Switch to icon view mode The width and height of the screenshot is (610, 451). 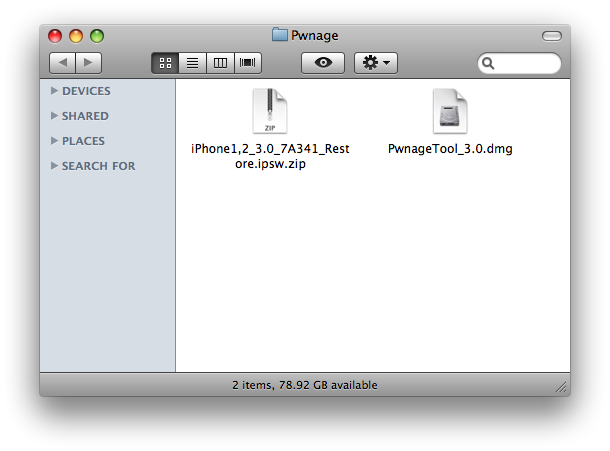(165, 63)
